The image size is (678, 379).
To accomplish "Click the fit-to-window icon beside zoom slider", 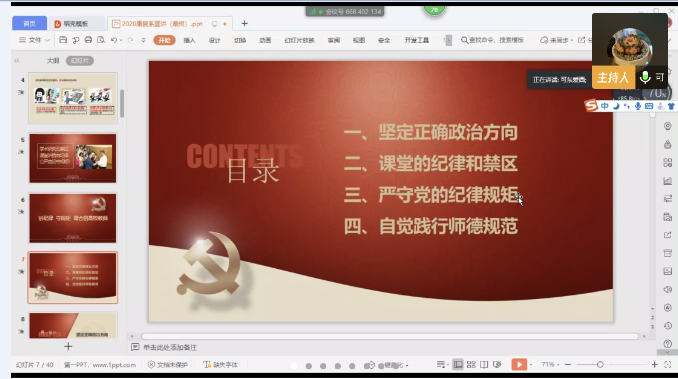I will point(668,365).
